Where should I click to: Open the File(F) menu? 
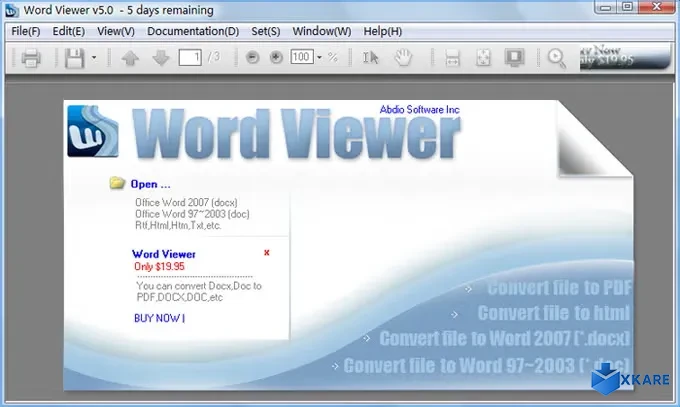pos(26,31)
